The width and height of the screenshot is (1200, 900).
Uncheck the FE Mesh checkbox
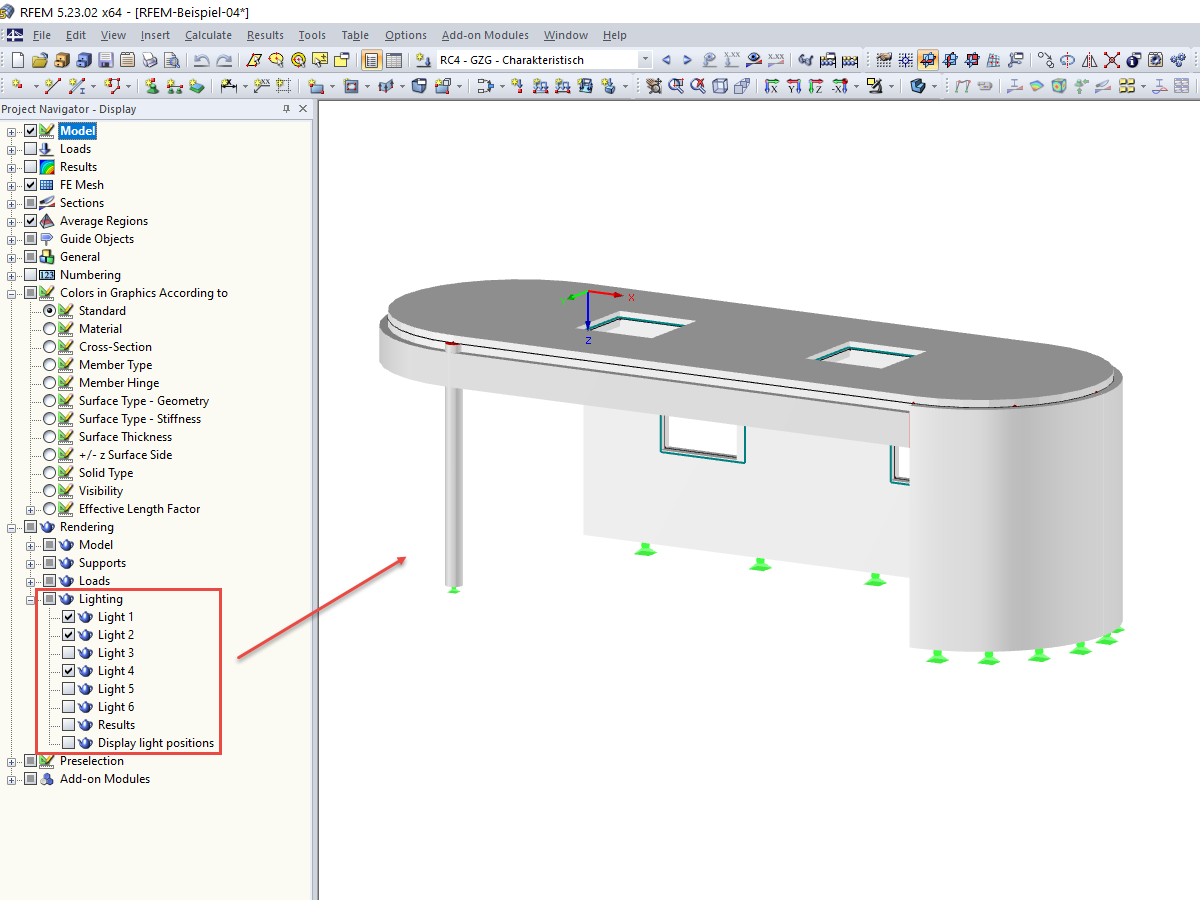pyautogui.click(x=31, y=185)
